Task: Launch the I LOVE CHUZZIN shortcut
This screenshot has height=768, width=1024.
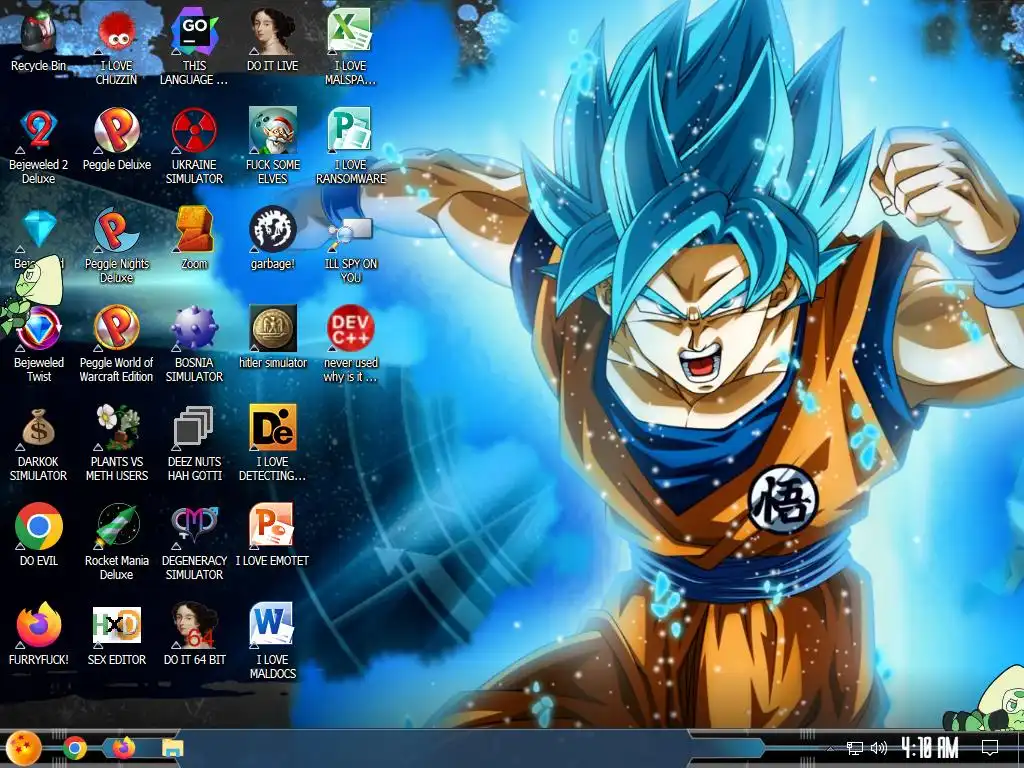Action: (x=117, y=33)
